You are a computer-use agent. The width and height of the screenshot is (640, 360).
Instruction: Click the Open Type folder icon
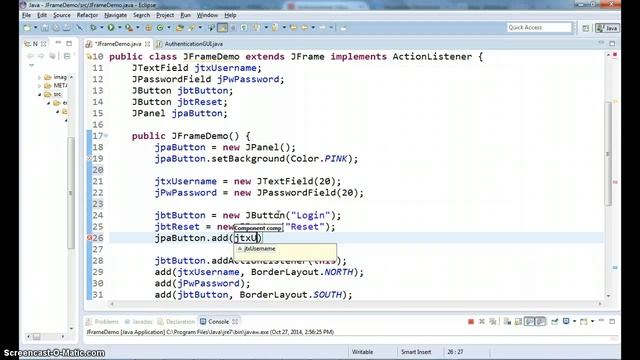pos(179,28)
